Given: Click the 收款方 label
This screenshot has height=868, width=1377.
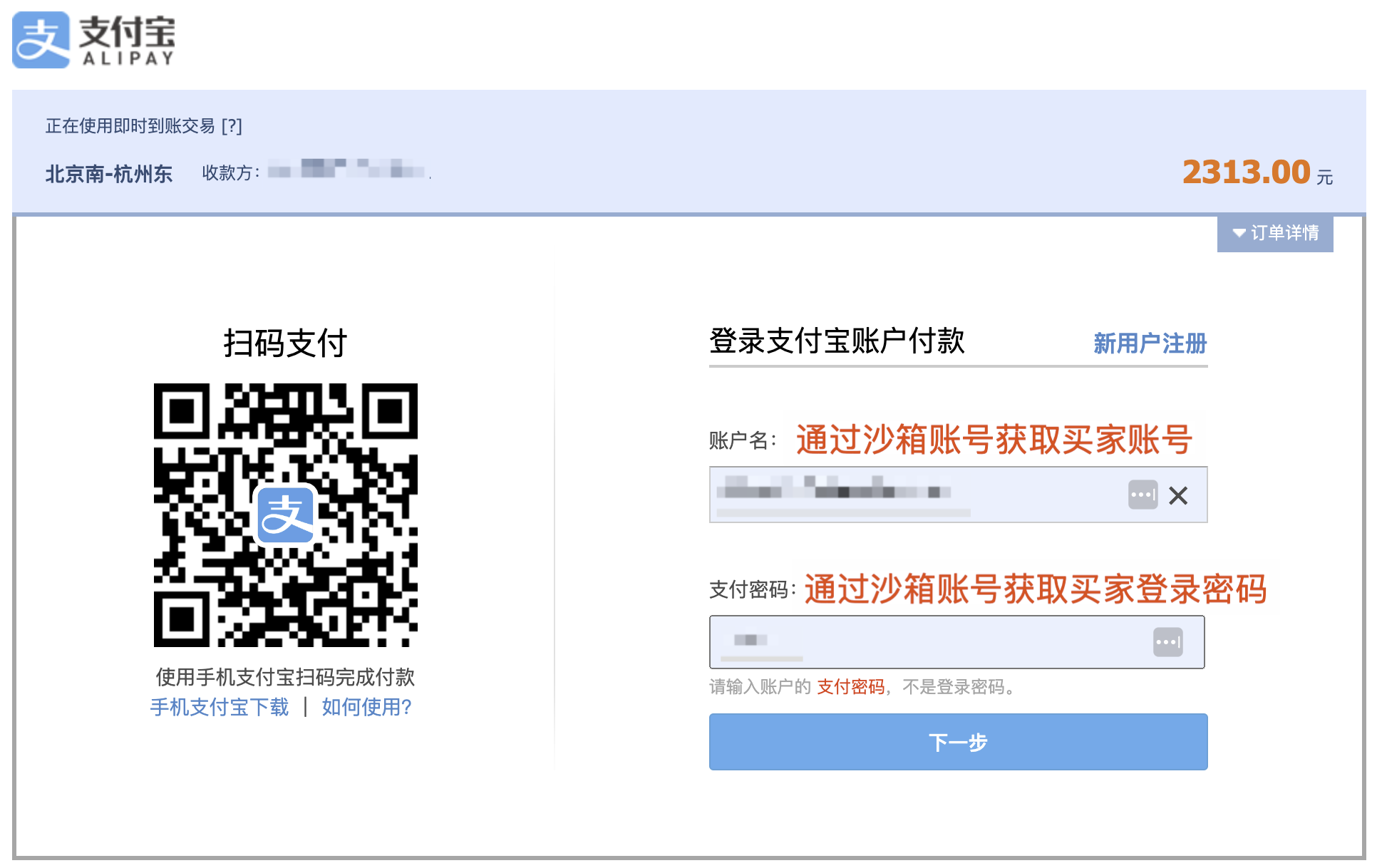Looking at the screenshot, I should 230,173.
